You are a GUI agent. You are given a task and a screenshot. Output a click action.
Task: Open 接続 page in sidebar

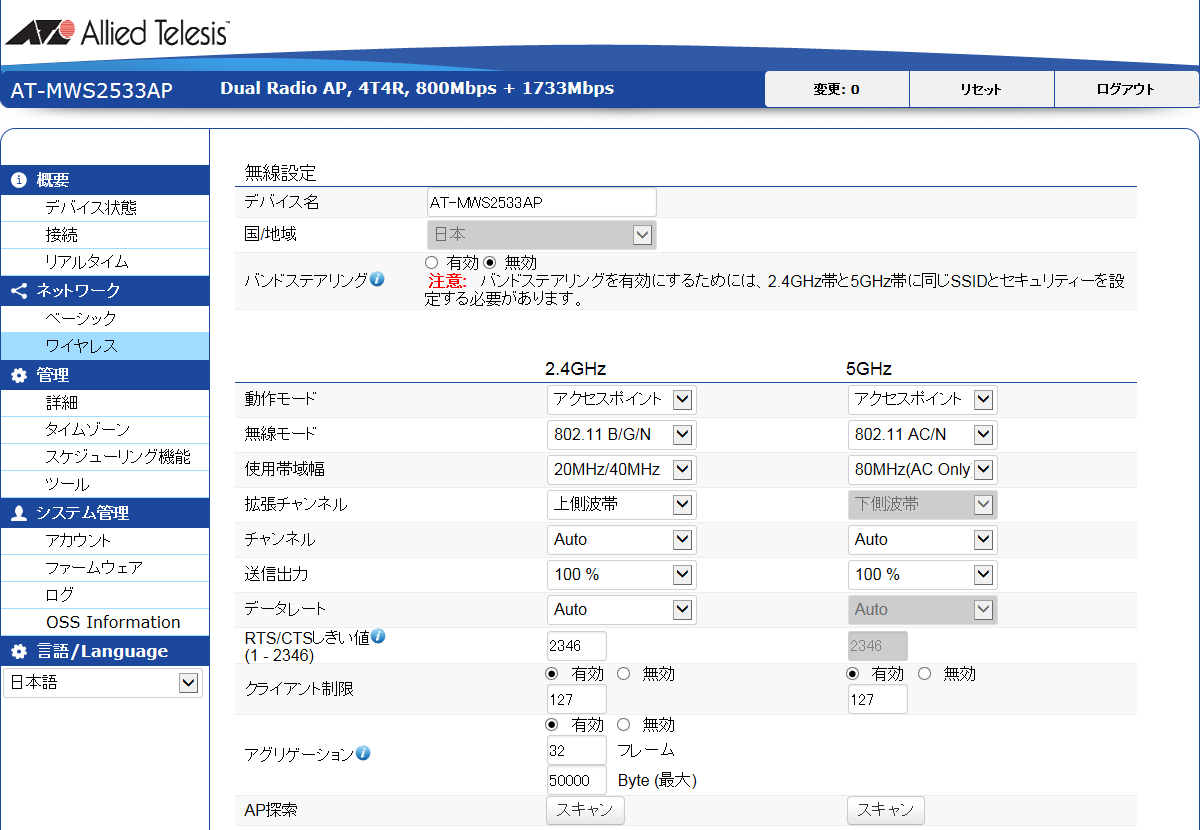105,235
